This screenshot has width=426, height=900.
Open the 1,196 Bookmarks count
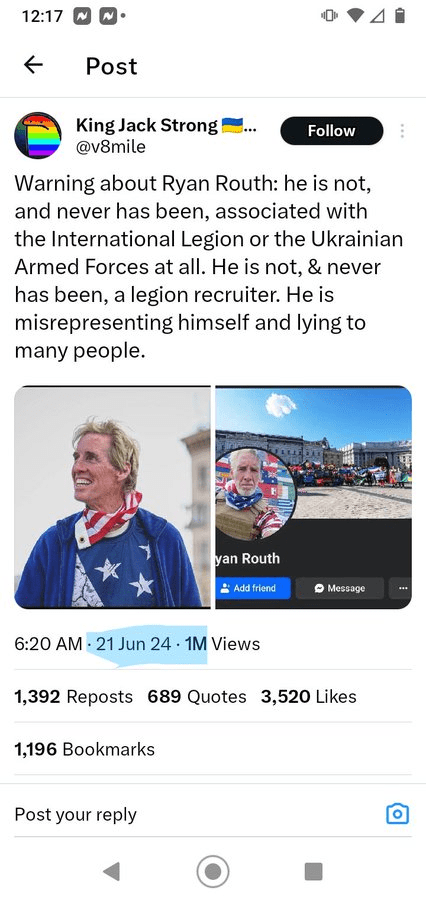[84, 749]
